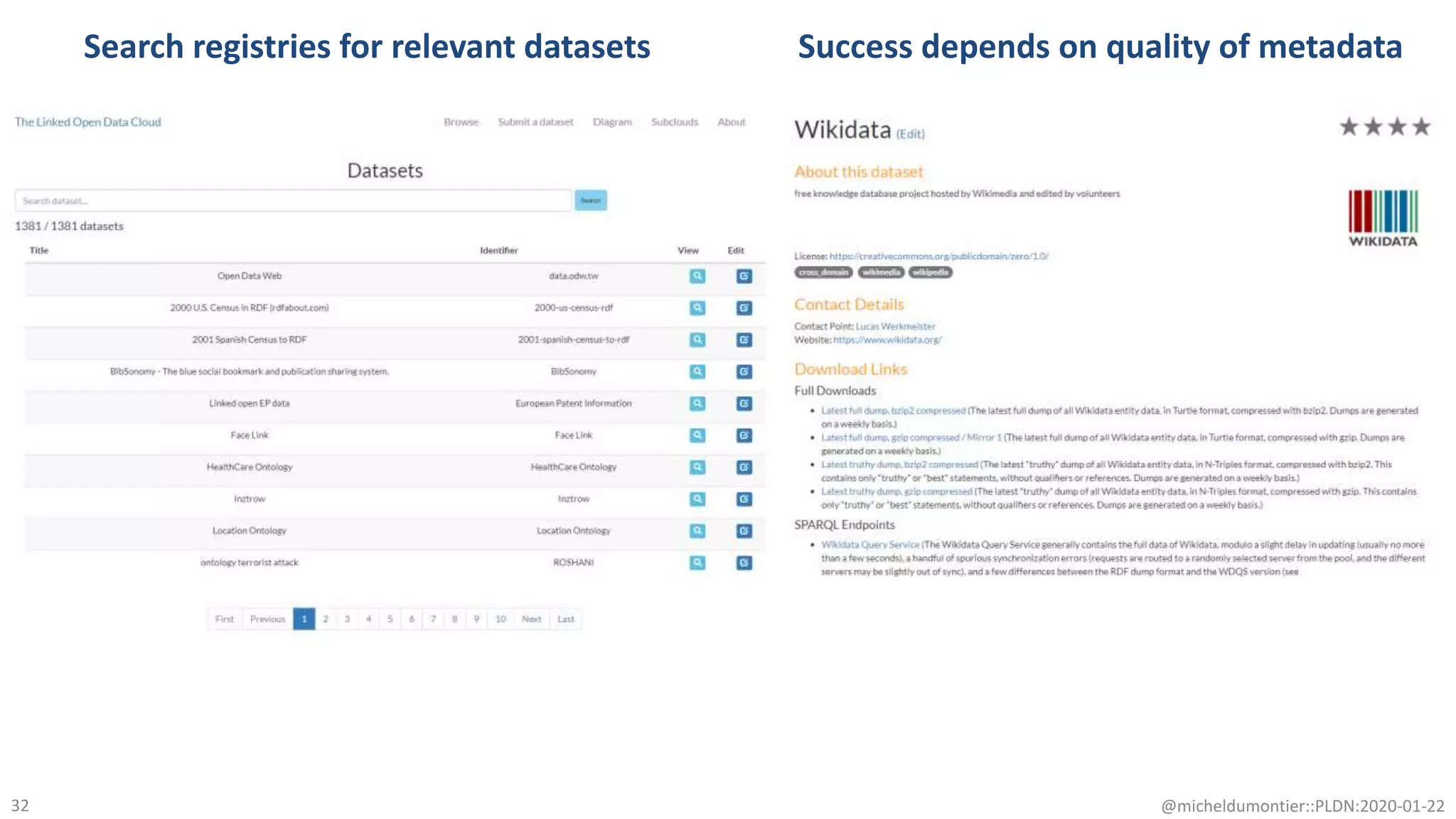1456x819 pixels.
Task: Open view icon for Open Data Web
Action: point(697,276)
